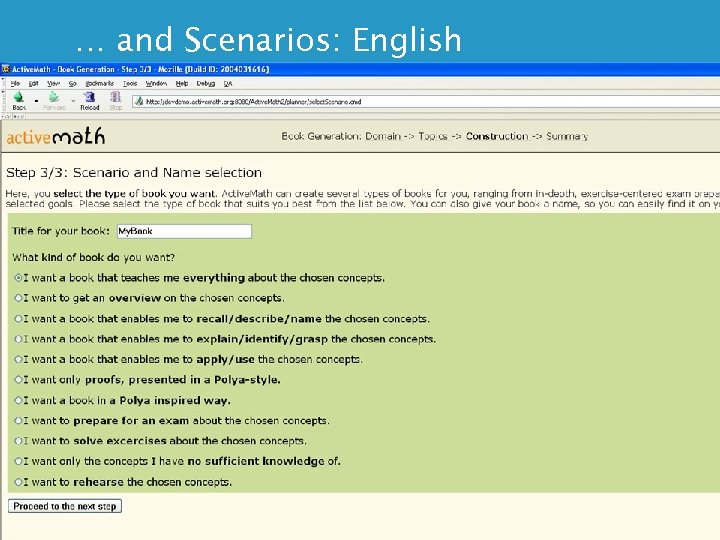The height and width of the screenshot is (540, 720).
Task: Click the ActiveMath logo
Action: tap(56, 136)
